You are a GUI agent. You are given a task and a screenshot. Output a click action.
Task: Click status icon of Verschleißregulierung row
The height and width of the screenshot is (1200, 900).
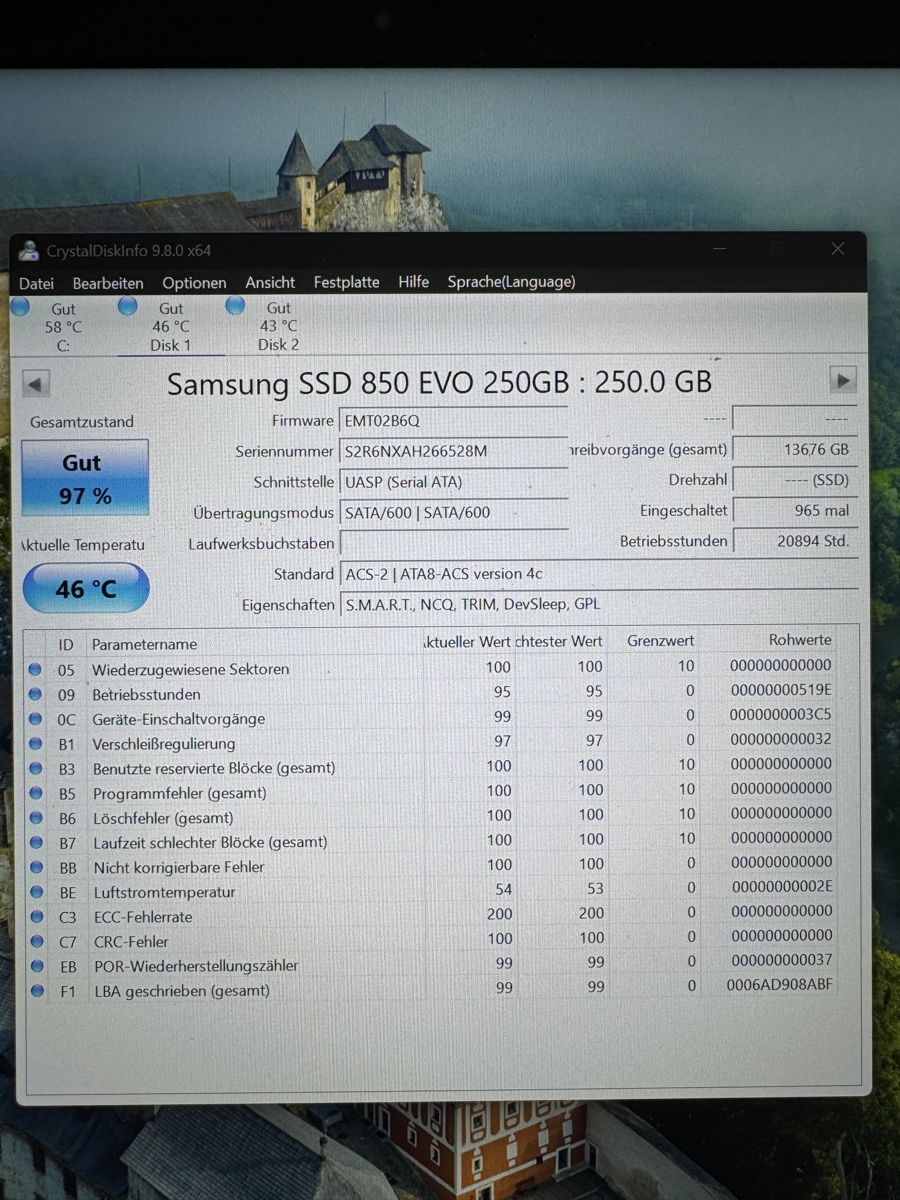36,743
